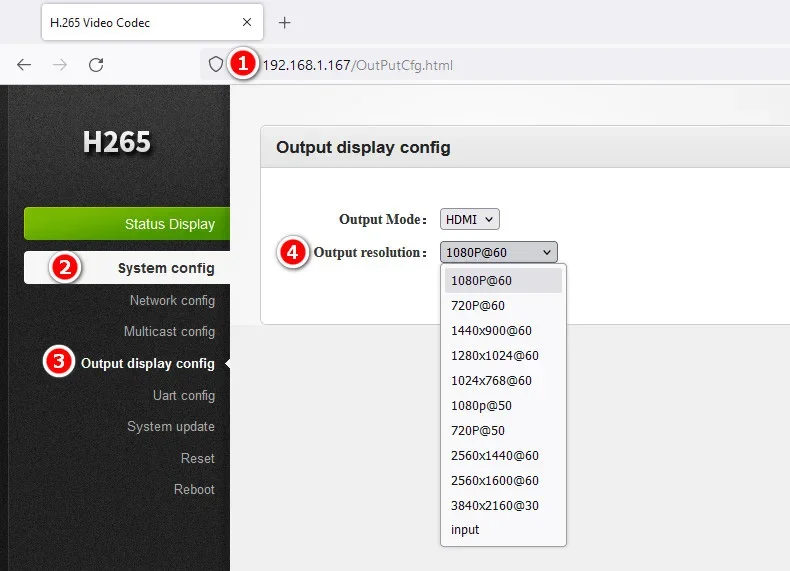Select 1440x900@60 resolution option

(x=491, y=330)
